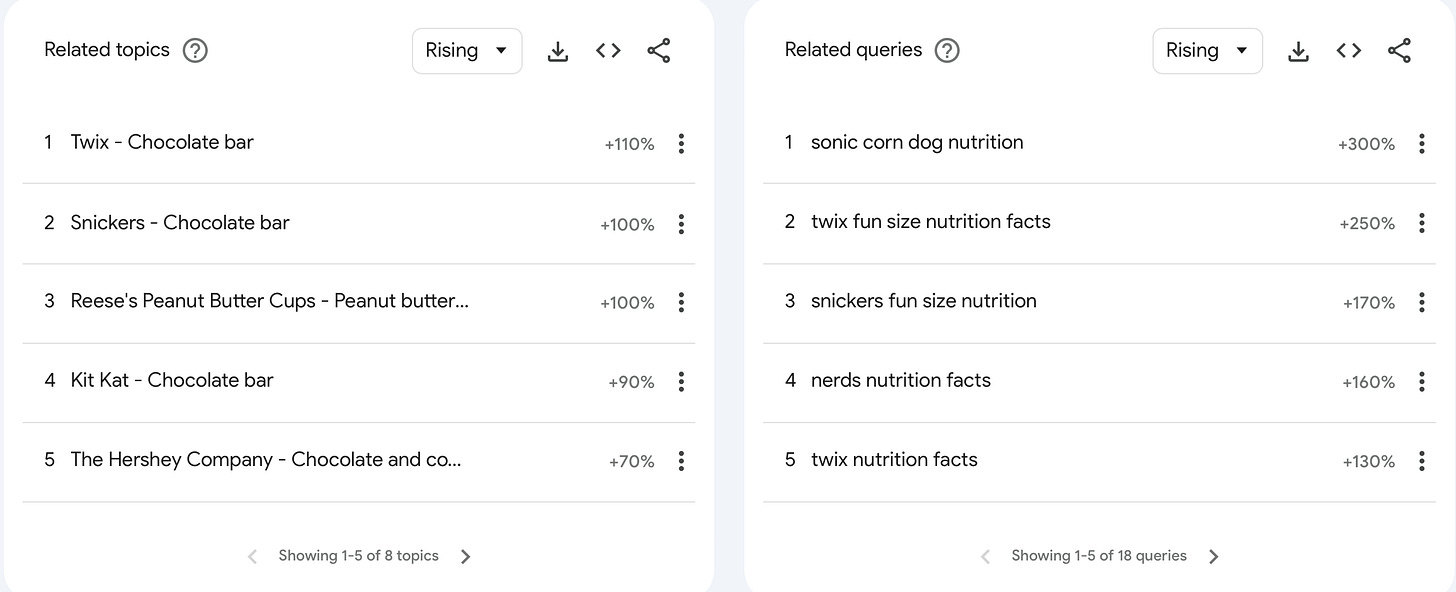Open help tooltip for Related queries
This screenshot has height=592, width=1456.
pos(946,51)
